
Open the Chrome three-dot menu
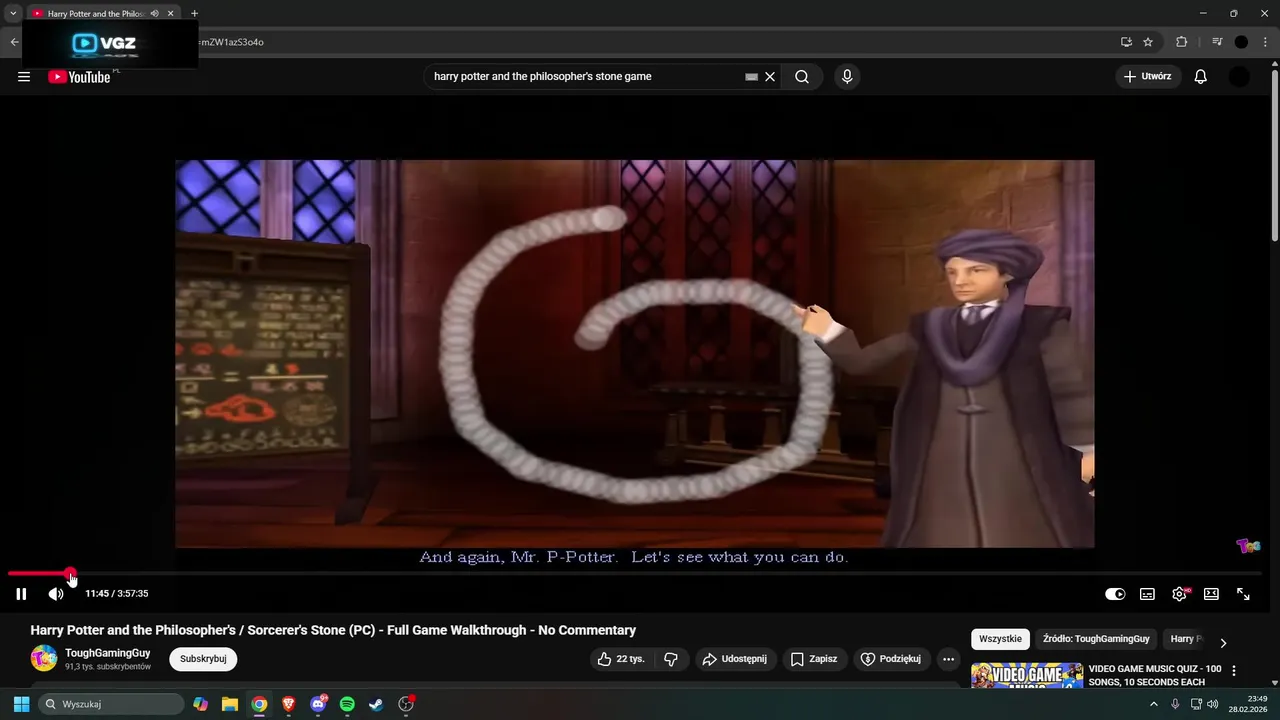(1265, 42)
